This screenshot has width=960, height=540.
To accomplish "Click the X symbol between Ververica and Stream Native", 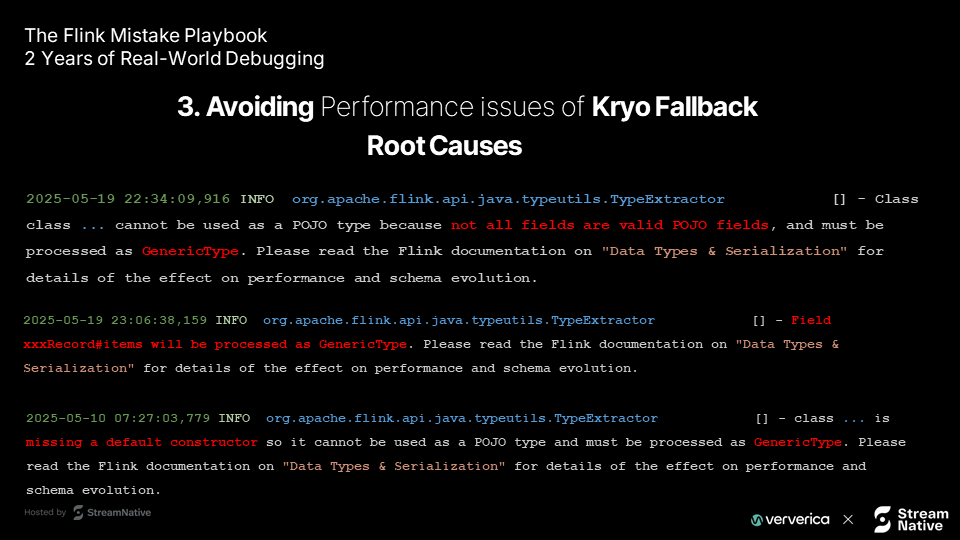I will 848,520.
